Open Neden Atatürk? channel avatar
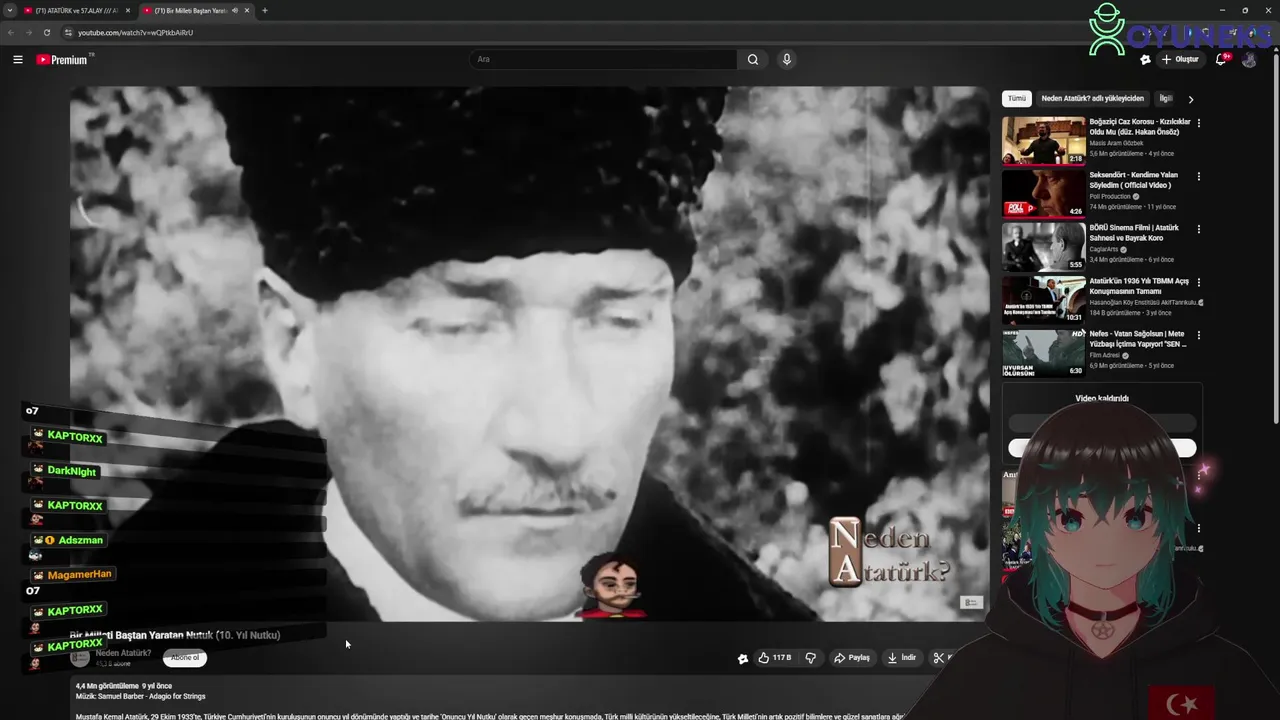Image resolution: width=1280 pixels, height=720 pixels. tap(80, 658)
